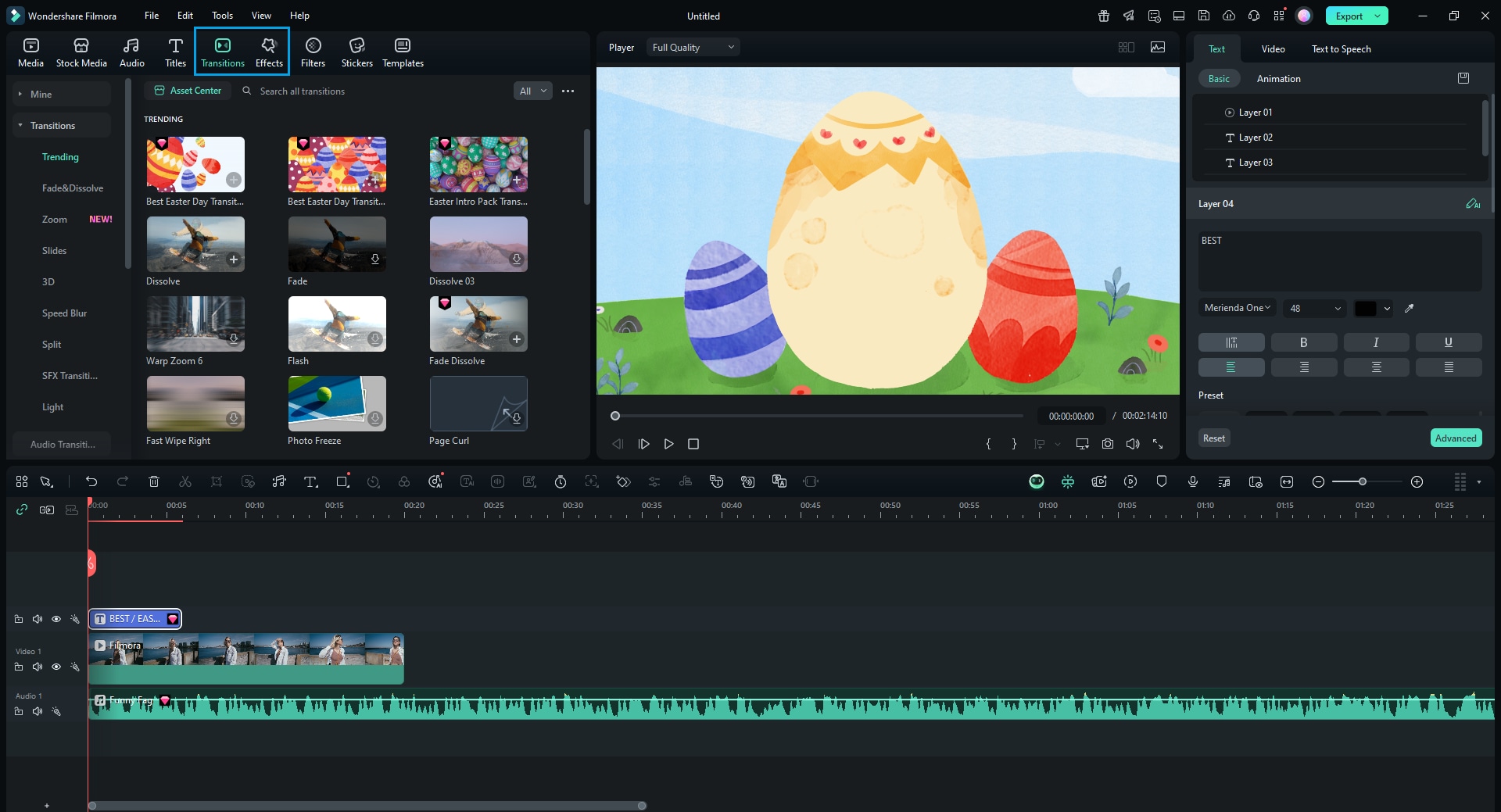Open the speed stopwatch tool
Viewport: 1501px width, 812px height.
[x=561, y=481]
